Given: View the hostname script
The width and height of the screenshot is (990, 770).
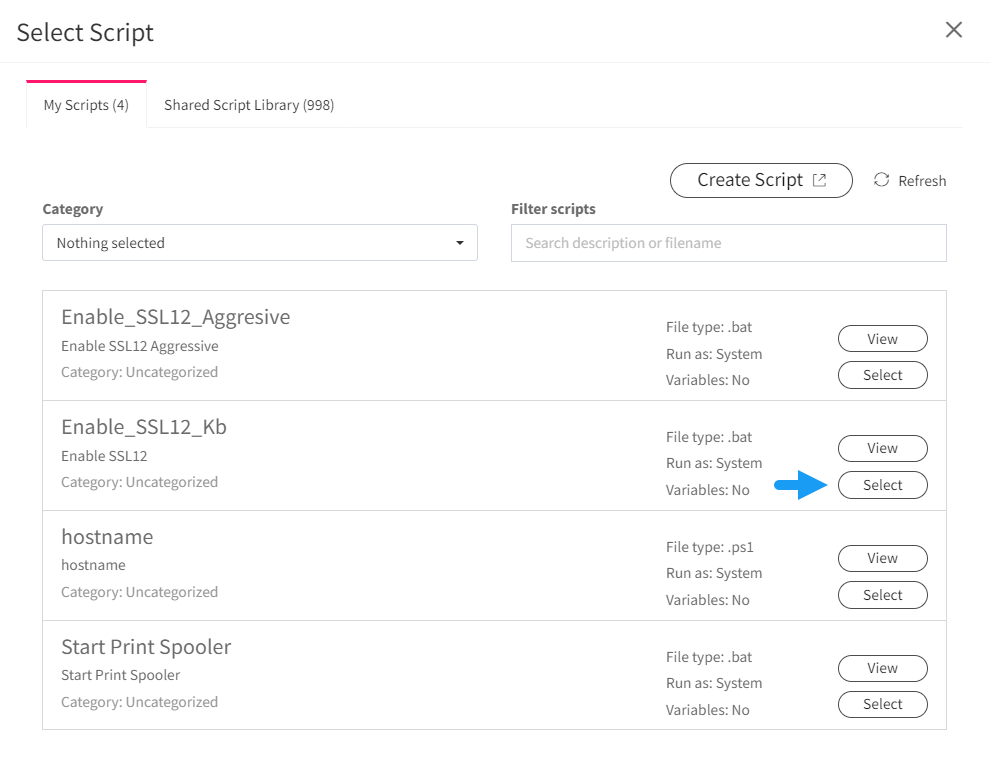Looking at the screenshot, I should [883, 558].
